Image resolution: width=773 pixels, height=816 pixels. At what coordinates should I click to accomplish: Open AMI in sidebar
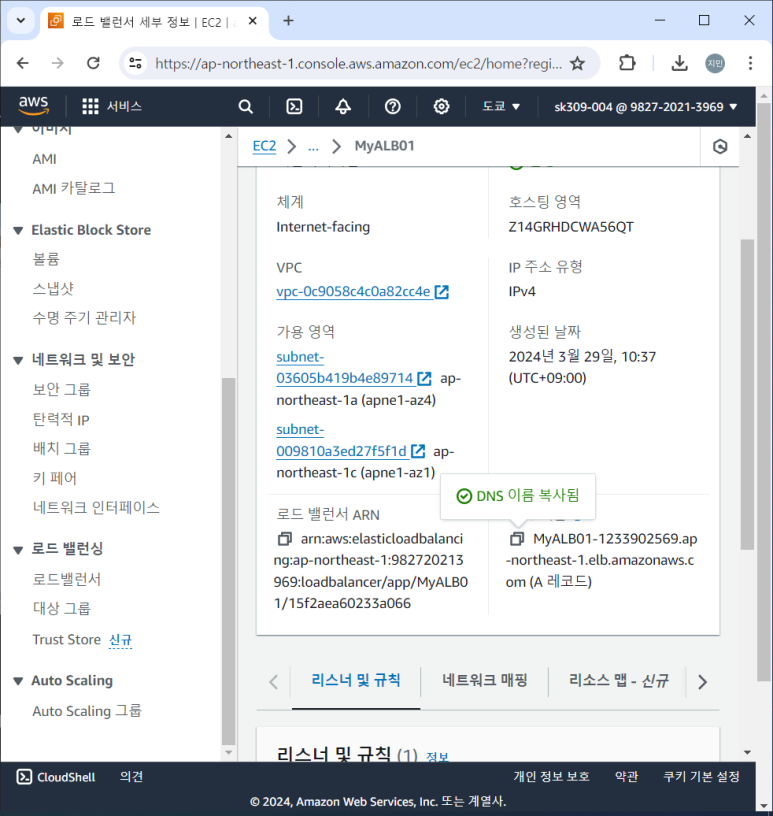(44, 159)
